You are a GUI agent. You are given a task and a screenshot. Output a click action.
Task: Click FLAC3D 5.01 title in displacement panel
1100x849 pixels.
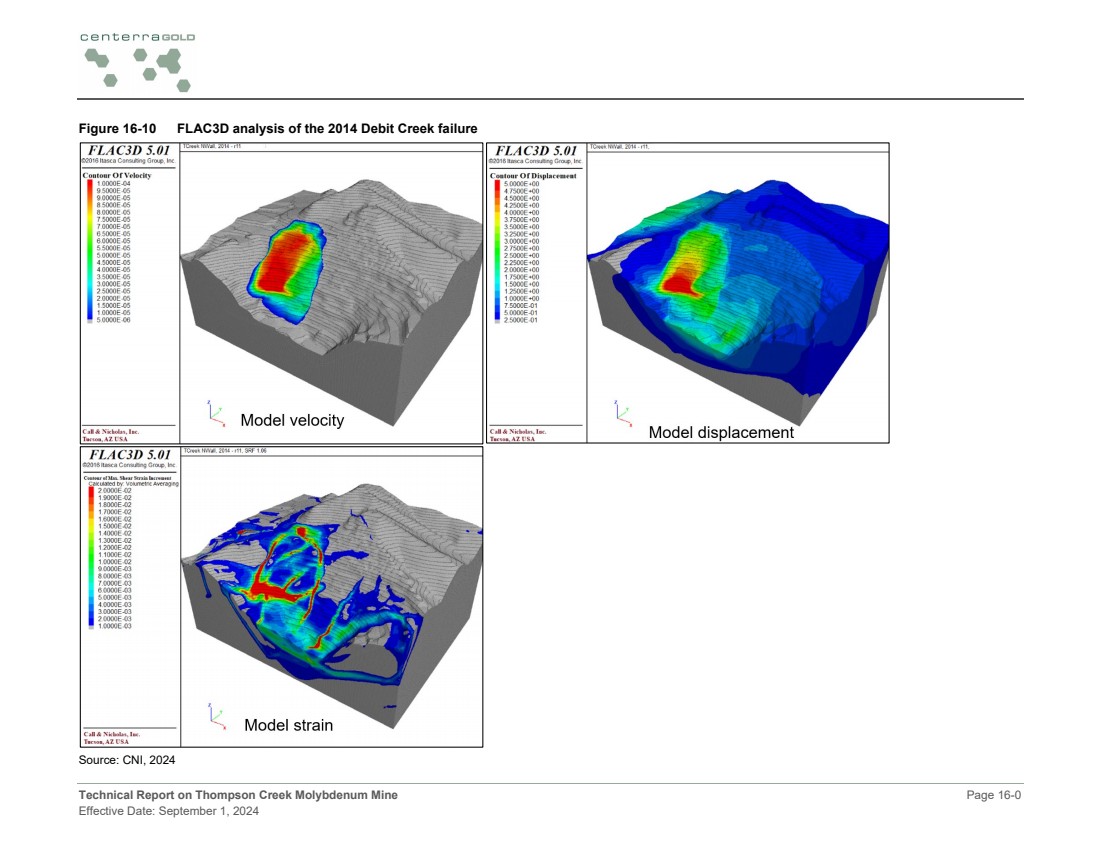(535, 151)
